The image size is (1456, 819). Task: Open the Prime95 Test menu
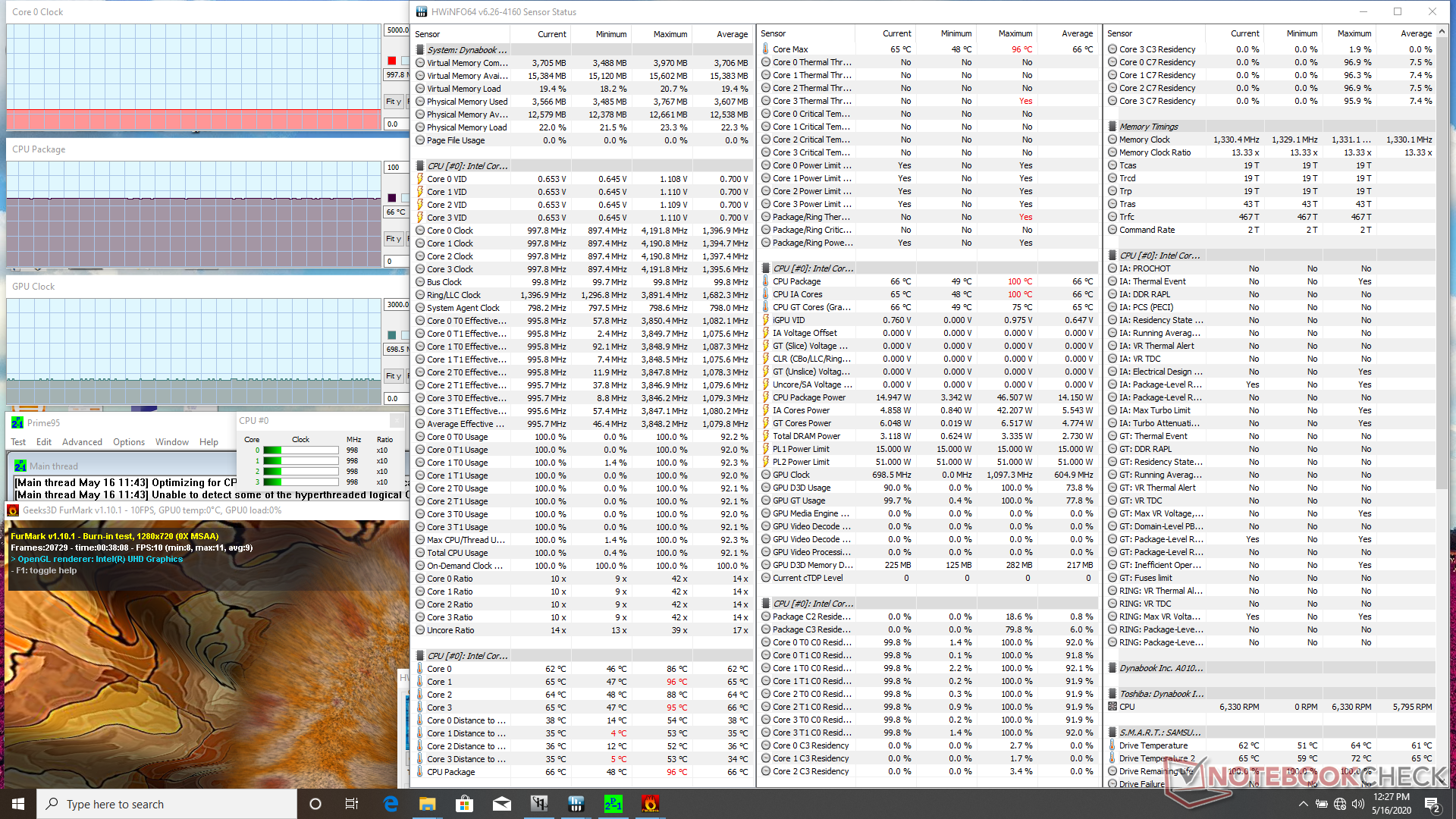(18, 442)
